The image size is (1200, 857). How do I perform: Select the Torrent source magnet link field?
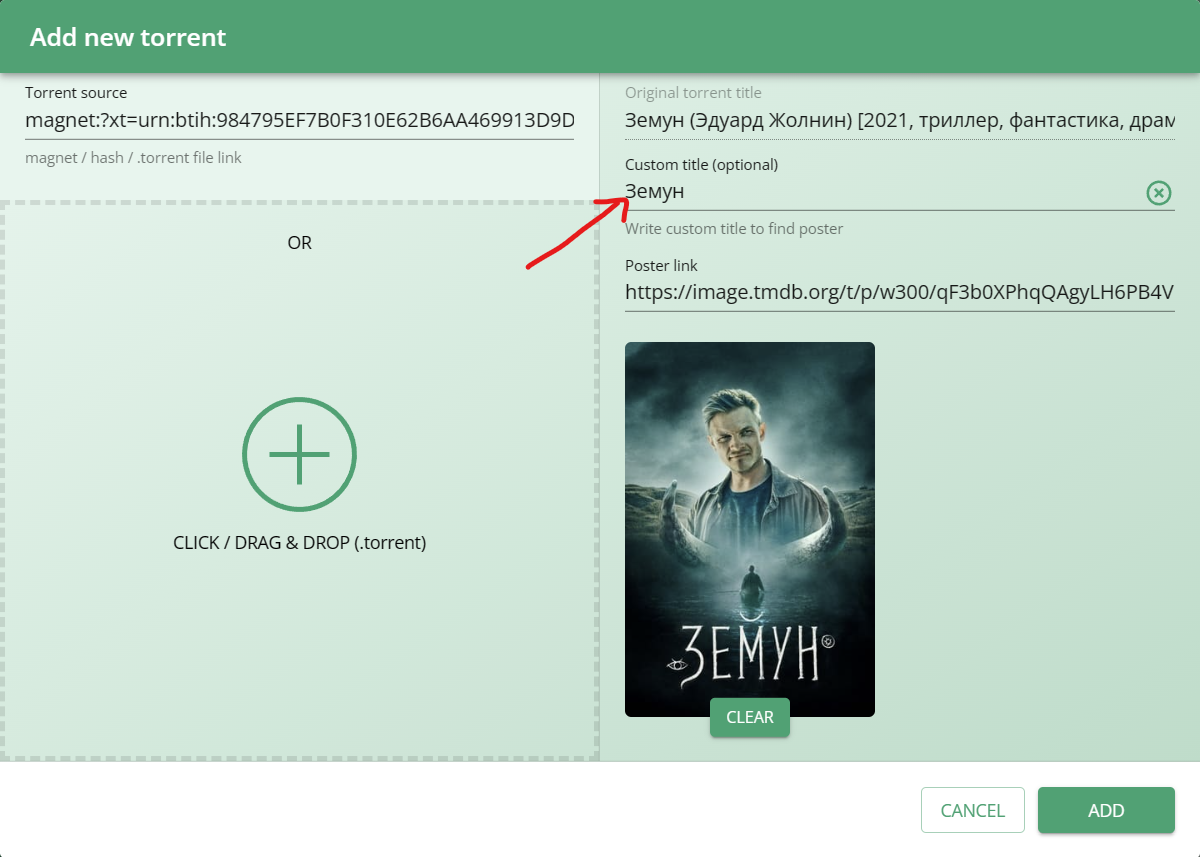click(x=300, y=120)
